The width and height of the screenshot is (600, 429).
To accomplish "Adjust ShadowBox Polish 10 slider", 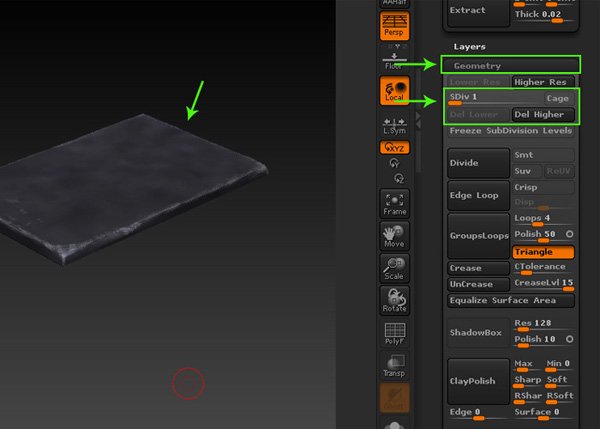I will point(538,341).
